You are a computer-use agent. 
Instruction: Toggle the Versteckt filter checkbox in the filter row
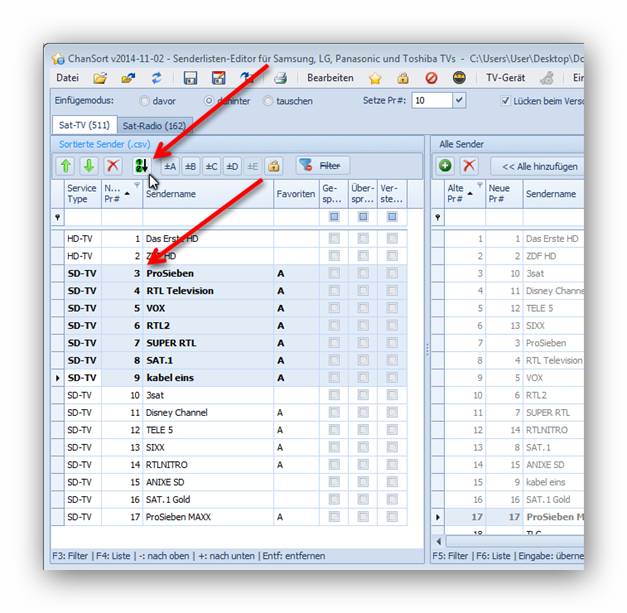click(x=392, y=217)
